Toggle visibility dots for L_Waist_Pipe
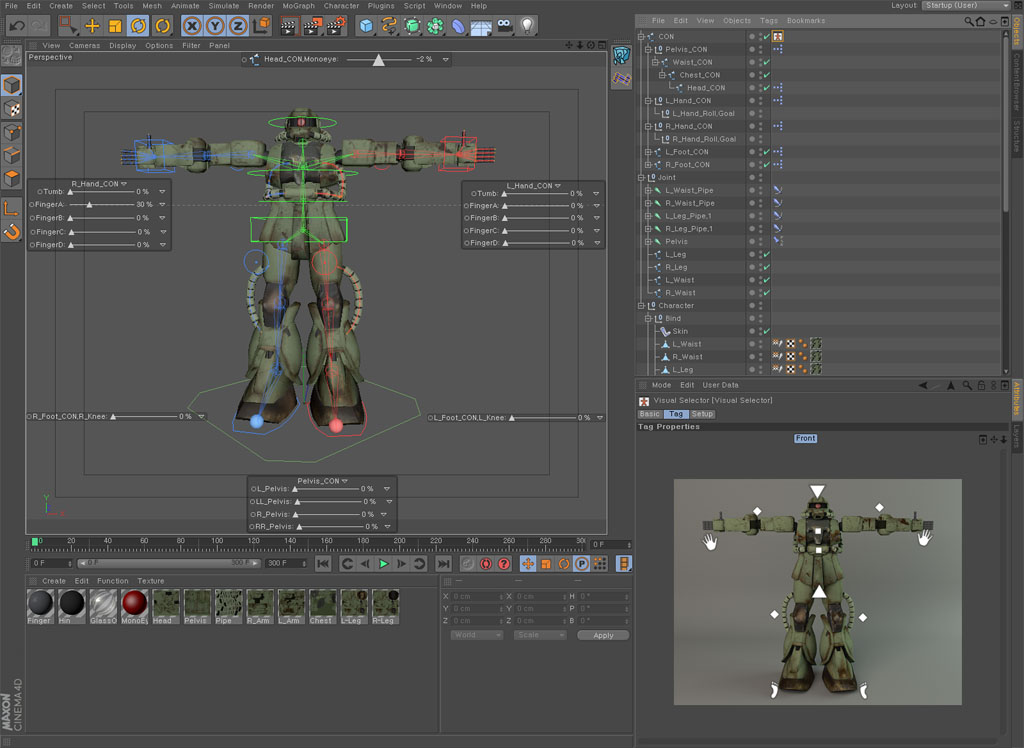The height and width of the screenshot is (748, 1024). (760, 191)
